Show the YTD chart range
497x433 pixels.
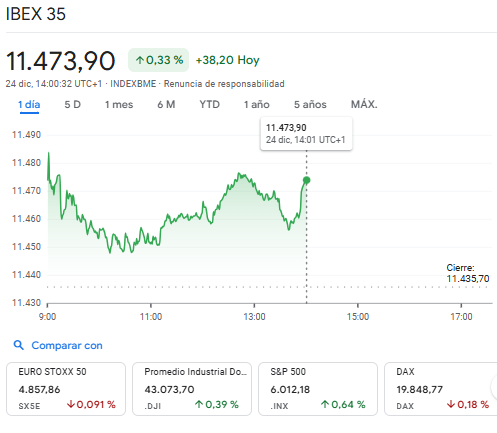click(x=209, y=105)
